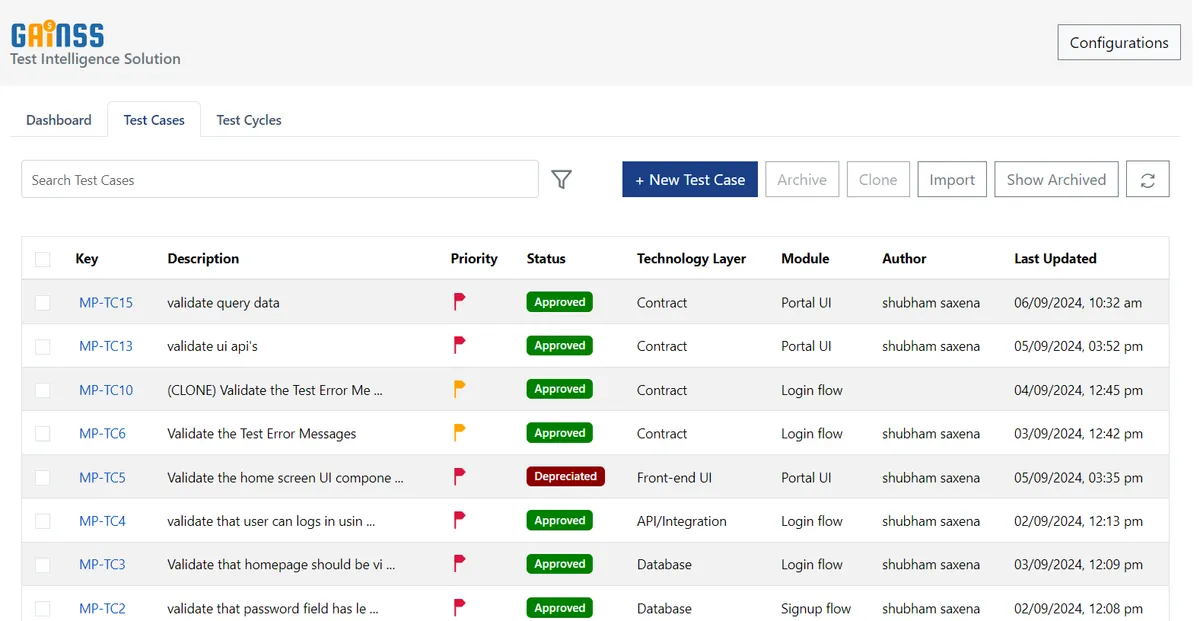Open test case MP-TC3 link

102,565
